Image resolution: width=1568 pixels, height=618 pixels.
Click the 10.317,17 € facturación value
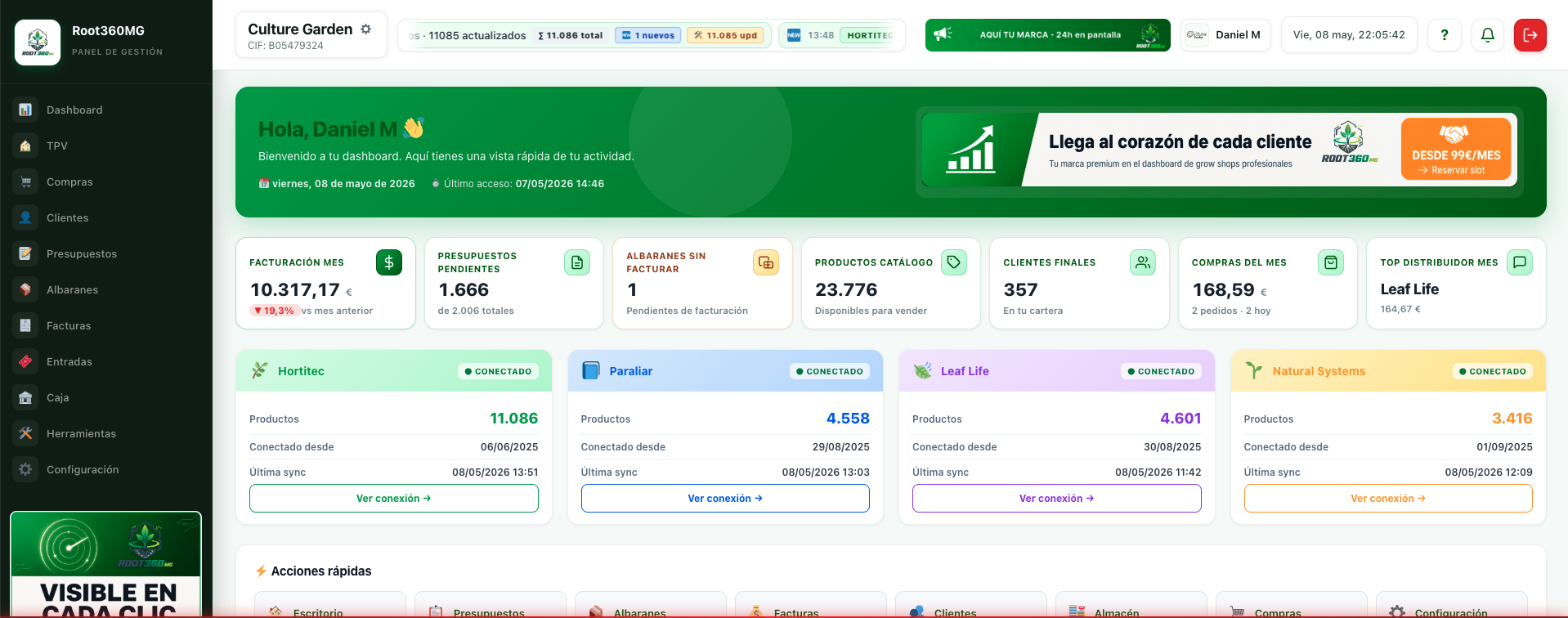301,289
